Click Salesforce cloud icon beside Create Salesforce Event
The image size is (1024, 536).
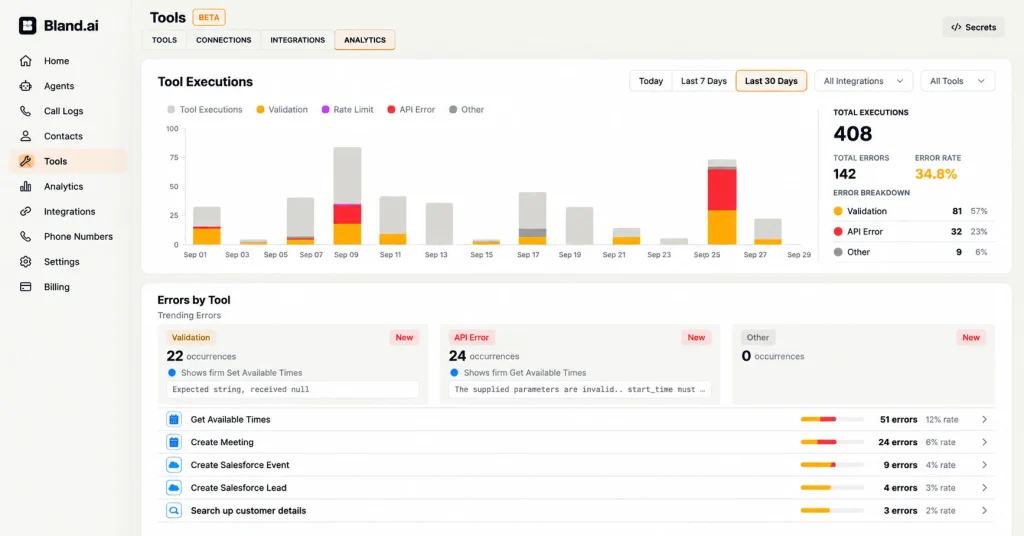(174, 465)
